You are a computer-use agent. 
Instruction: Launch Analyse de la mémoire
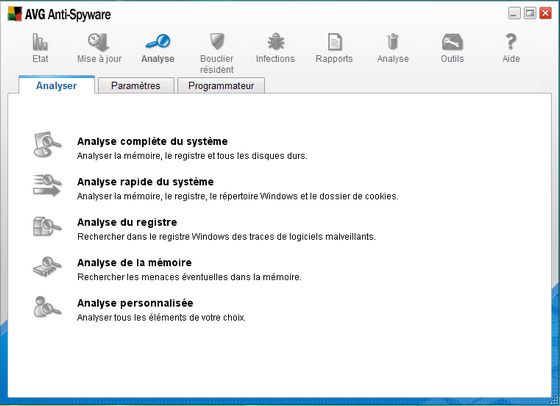(x=134, y=262)
